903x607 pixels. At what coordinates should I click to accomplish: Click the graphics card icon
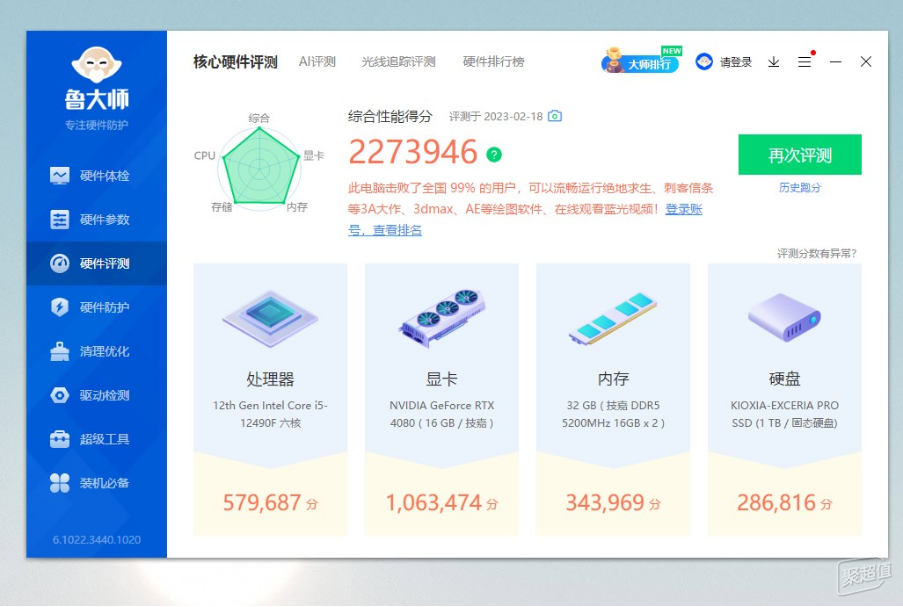coord(442,317)
